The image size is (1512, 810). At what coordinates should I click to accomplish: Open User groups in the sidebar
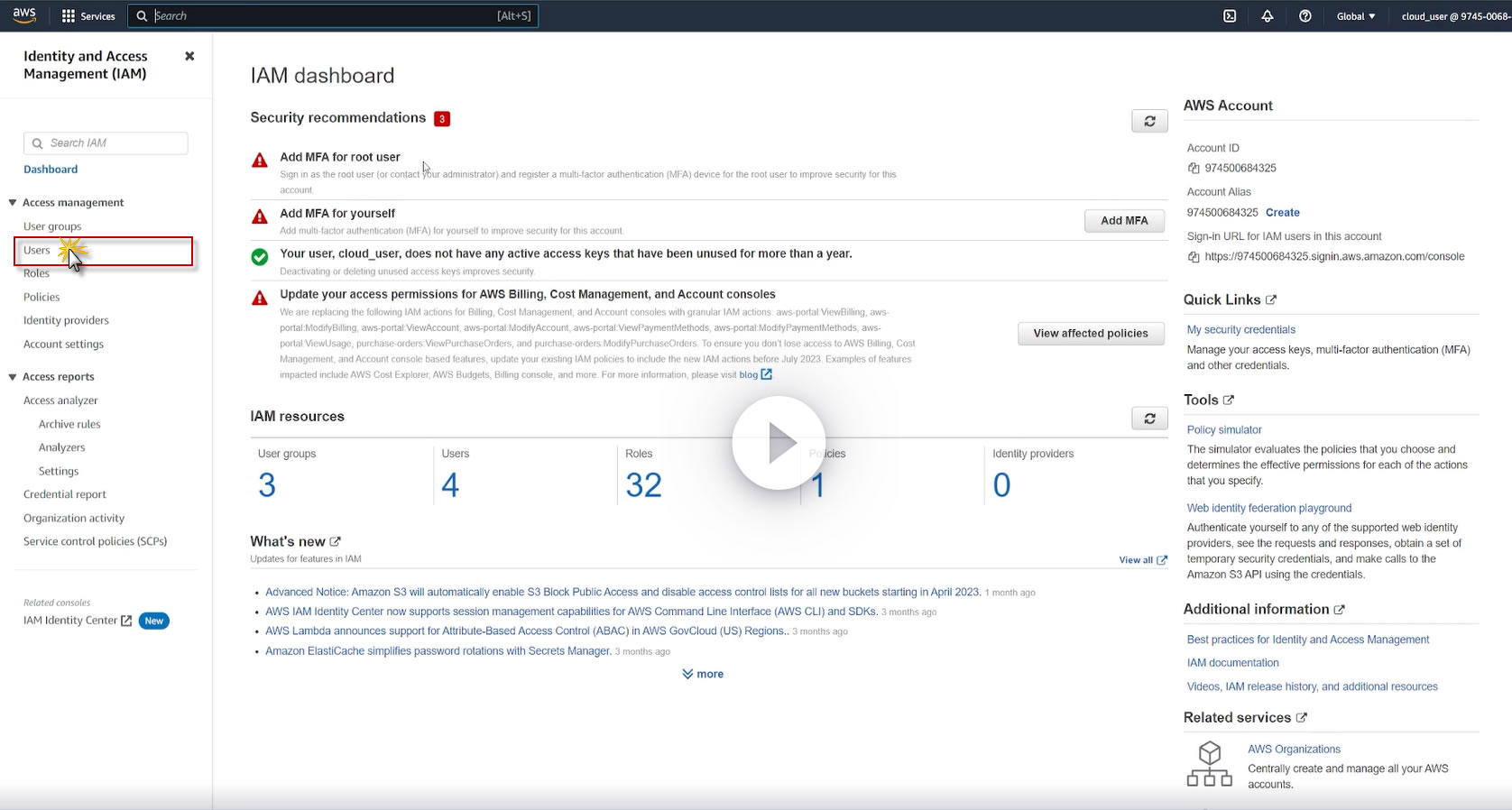click(52, 226)
